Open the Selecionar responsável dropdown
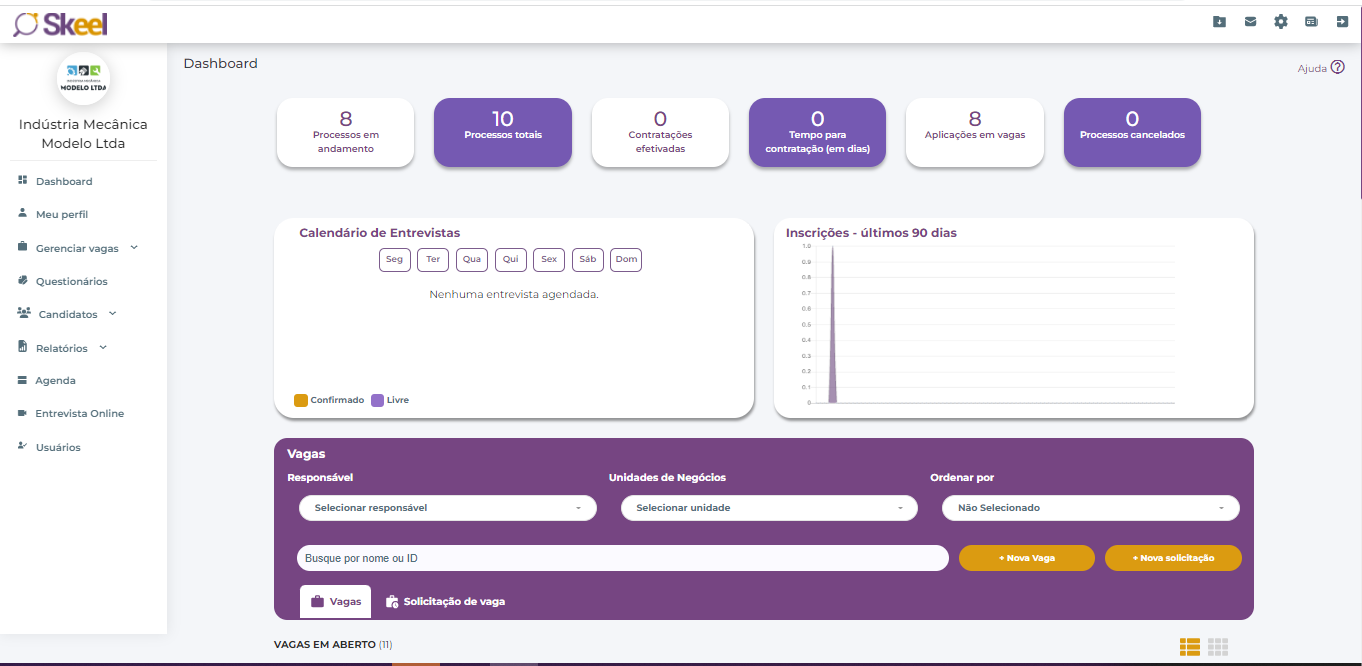Viewport: 1362px width, 666px height. [x=447, y=508]
